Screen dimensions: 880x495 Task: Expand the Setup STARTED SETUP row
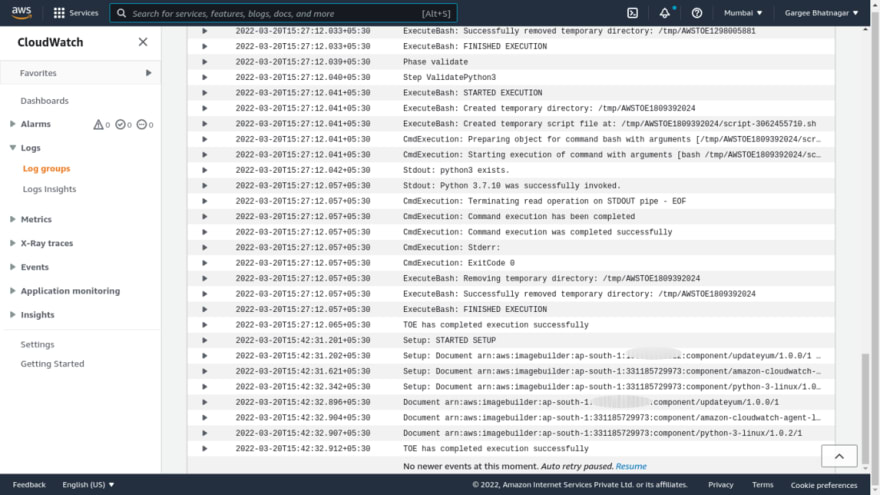(x=205, y=341)
